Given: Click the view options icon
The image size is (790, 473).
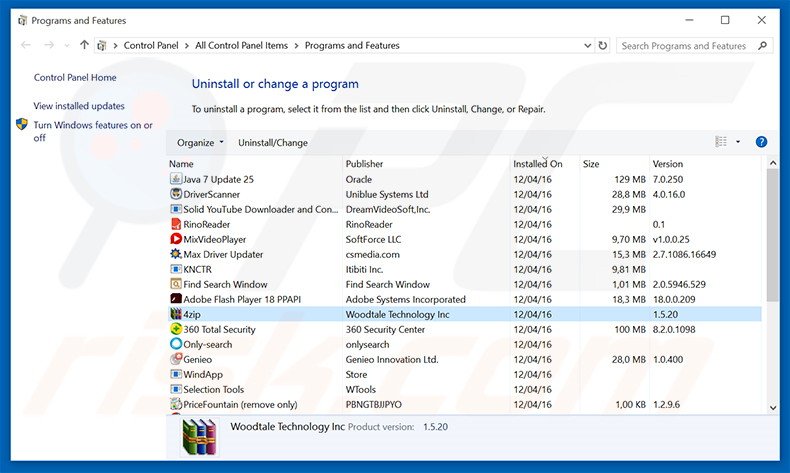Looking at the screenshot, I should pos(721,142).
